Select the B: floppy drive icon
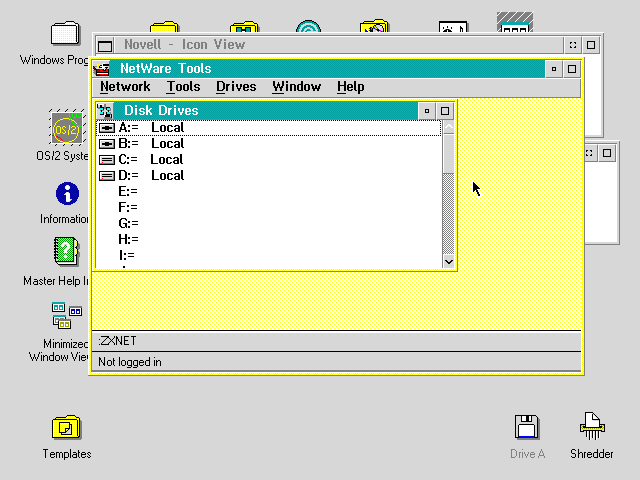This screenshot has width=640, height=480. [x=107, y=144]
